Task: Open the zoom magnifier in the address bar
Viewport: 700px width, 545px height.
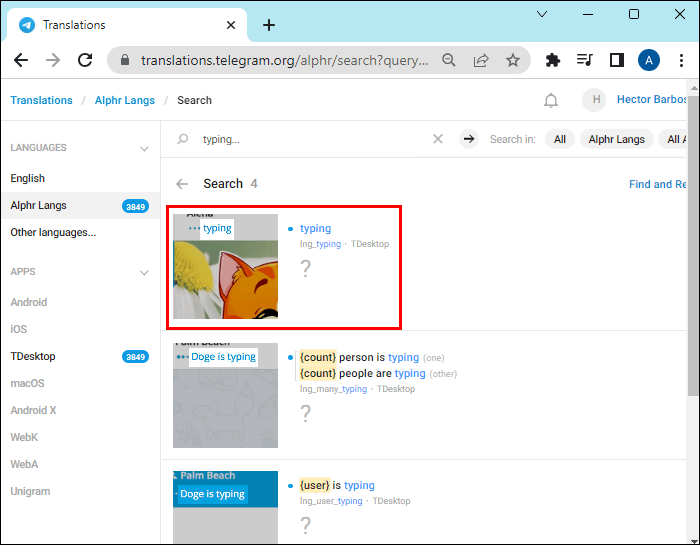Action: [x=449, y=60]
